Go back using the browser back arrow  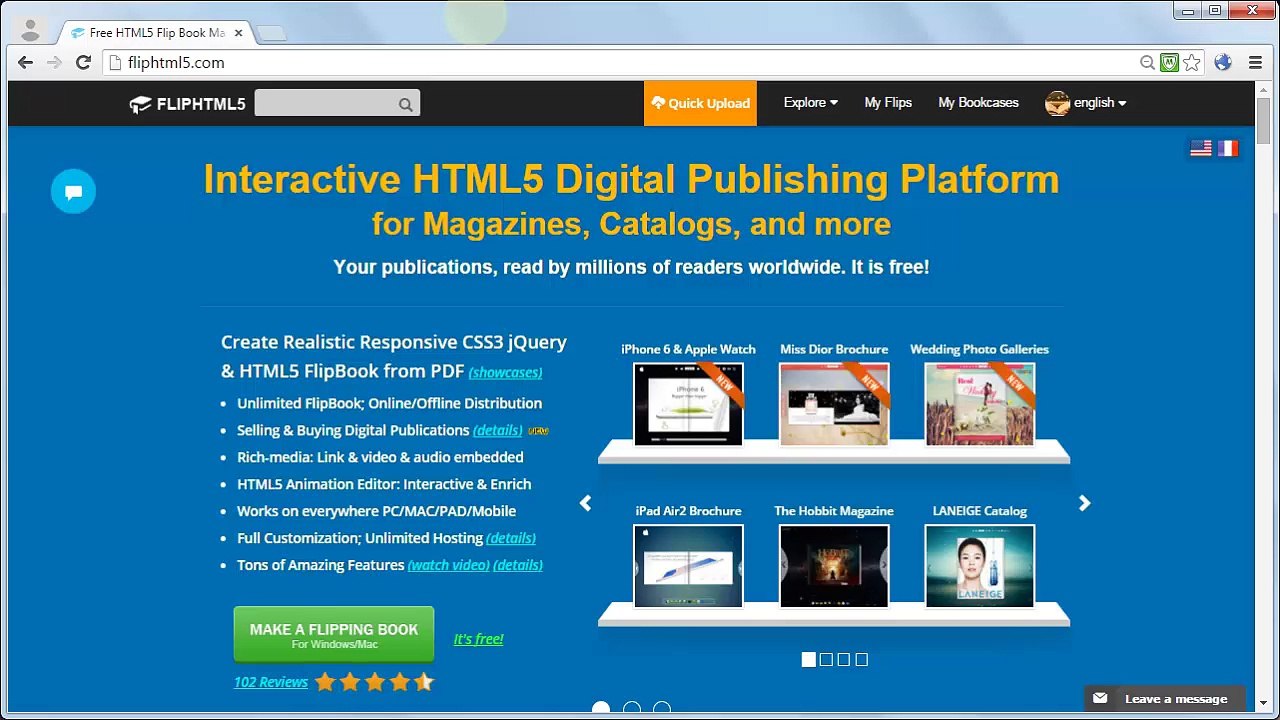point(26,62)
